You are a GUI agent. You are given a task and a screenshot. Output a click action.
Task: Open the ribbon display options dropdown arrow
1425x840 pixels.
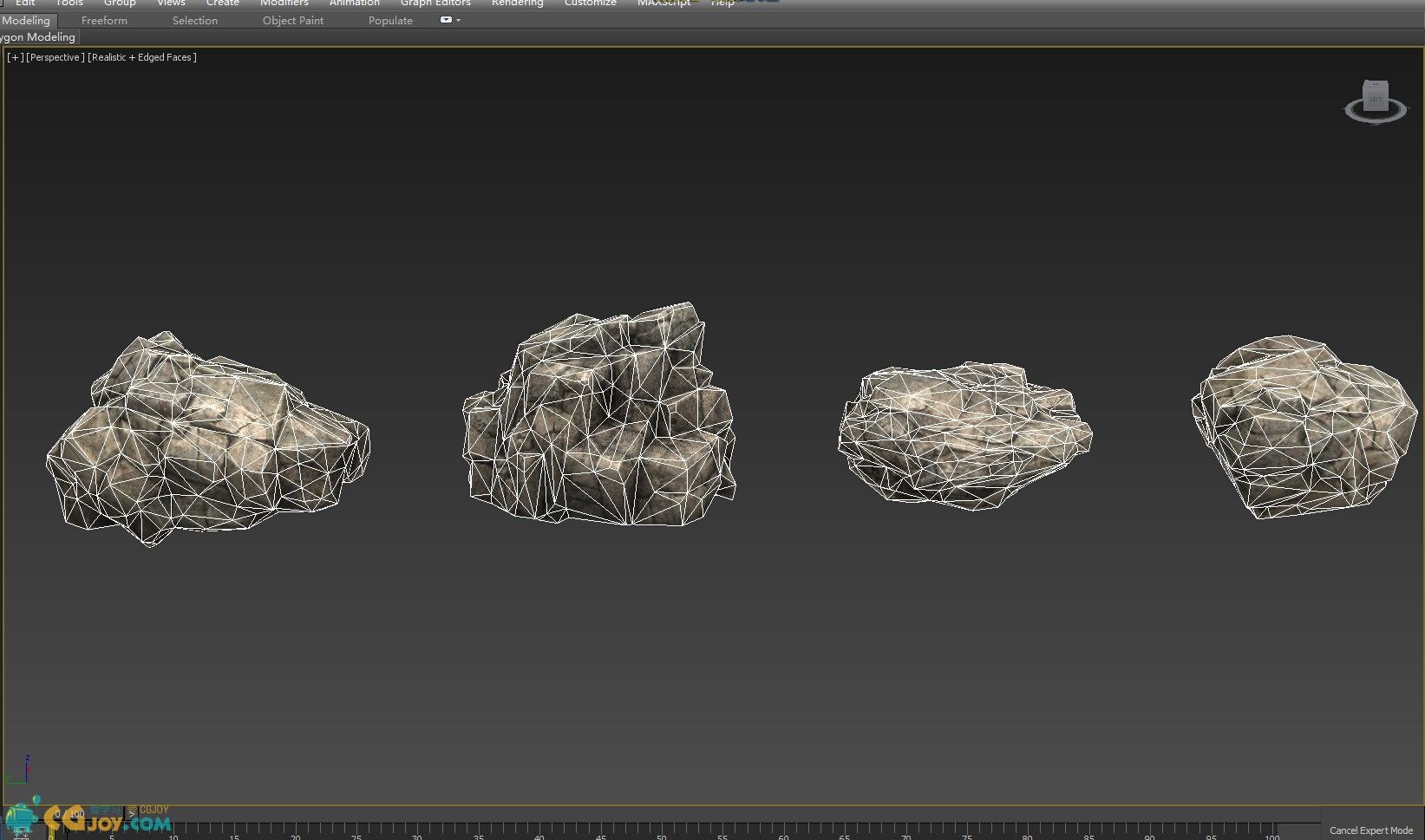458,20
